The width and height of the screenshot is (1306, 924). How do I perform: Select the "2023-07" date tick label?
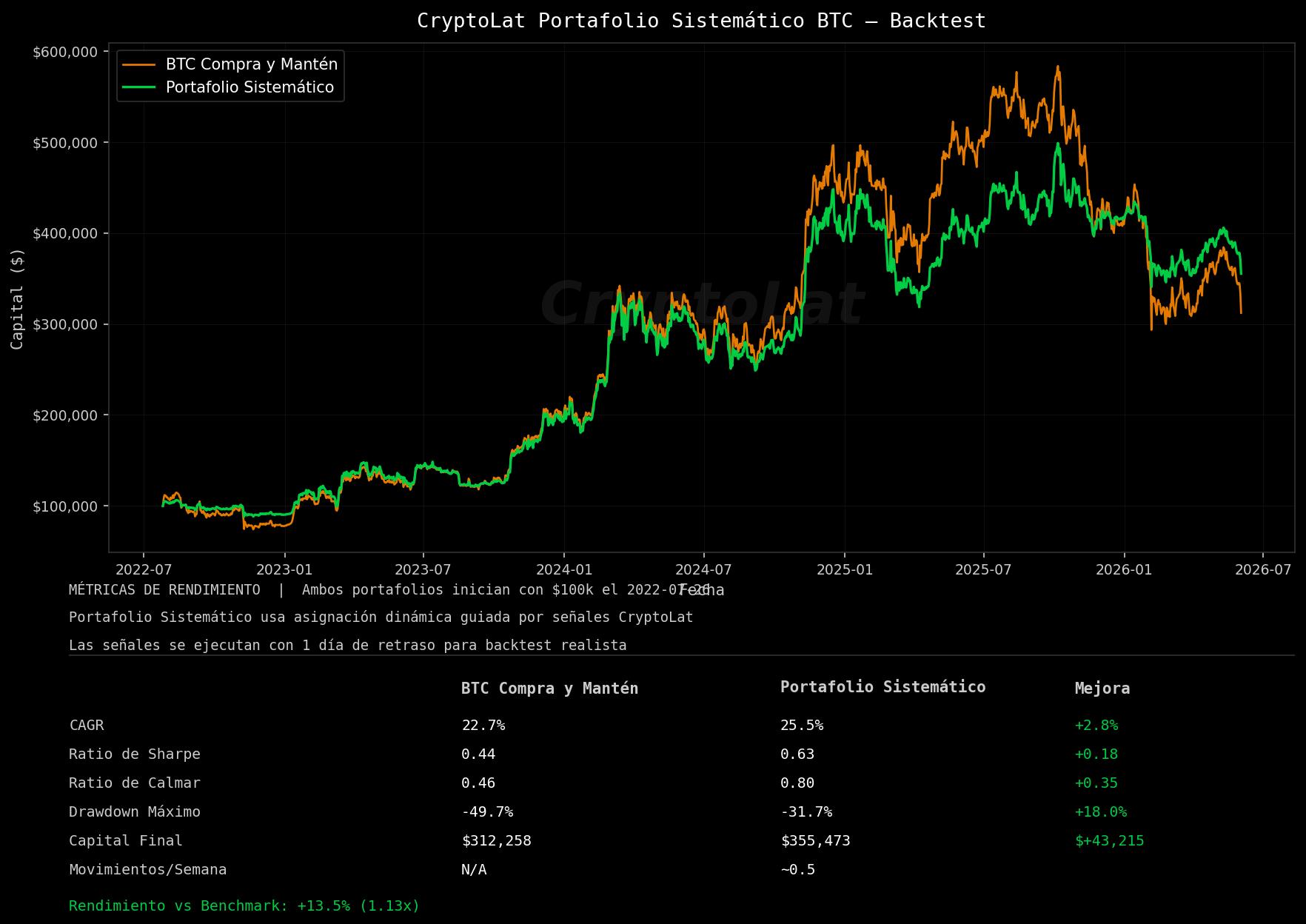tap(423, 570)
